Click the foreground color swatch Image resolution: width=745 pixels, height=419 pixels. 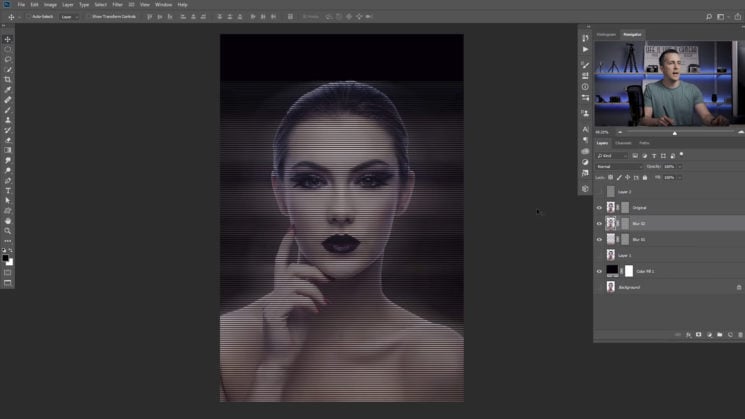6,258
